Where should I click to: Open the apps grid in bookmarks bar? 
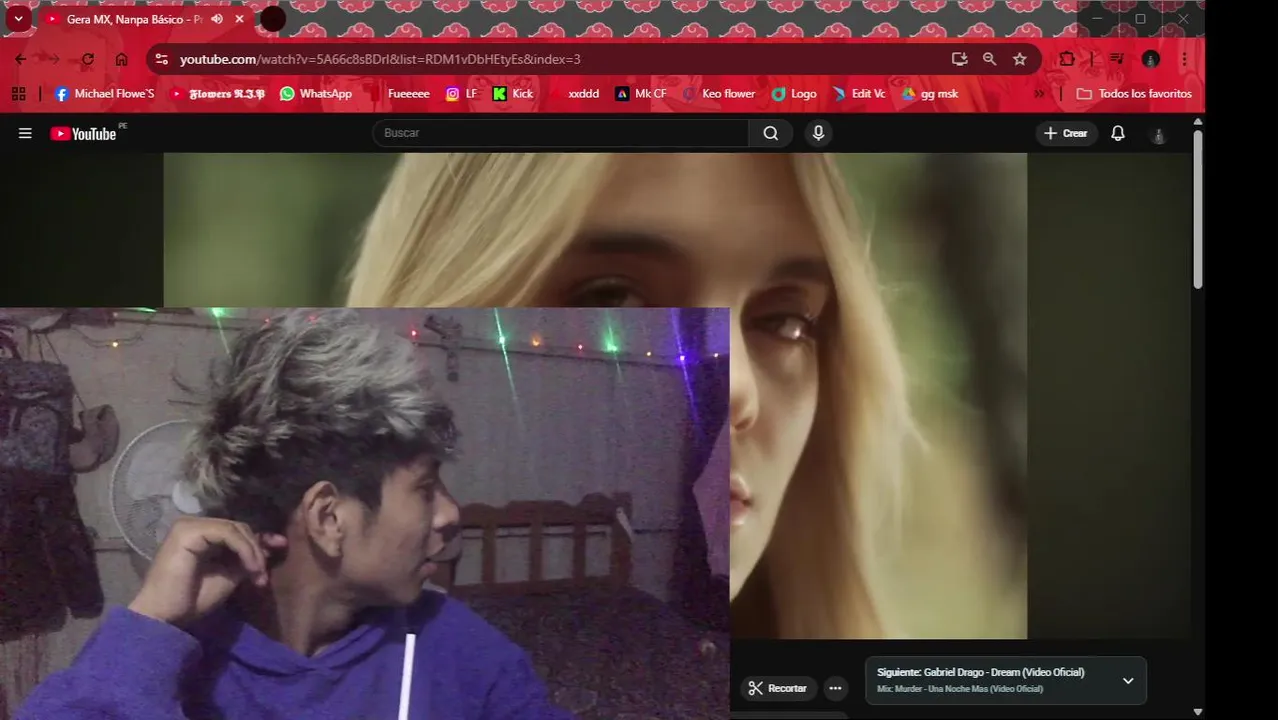point(18,93)
